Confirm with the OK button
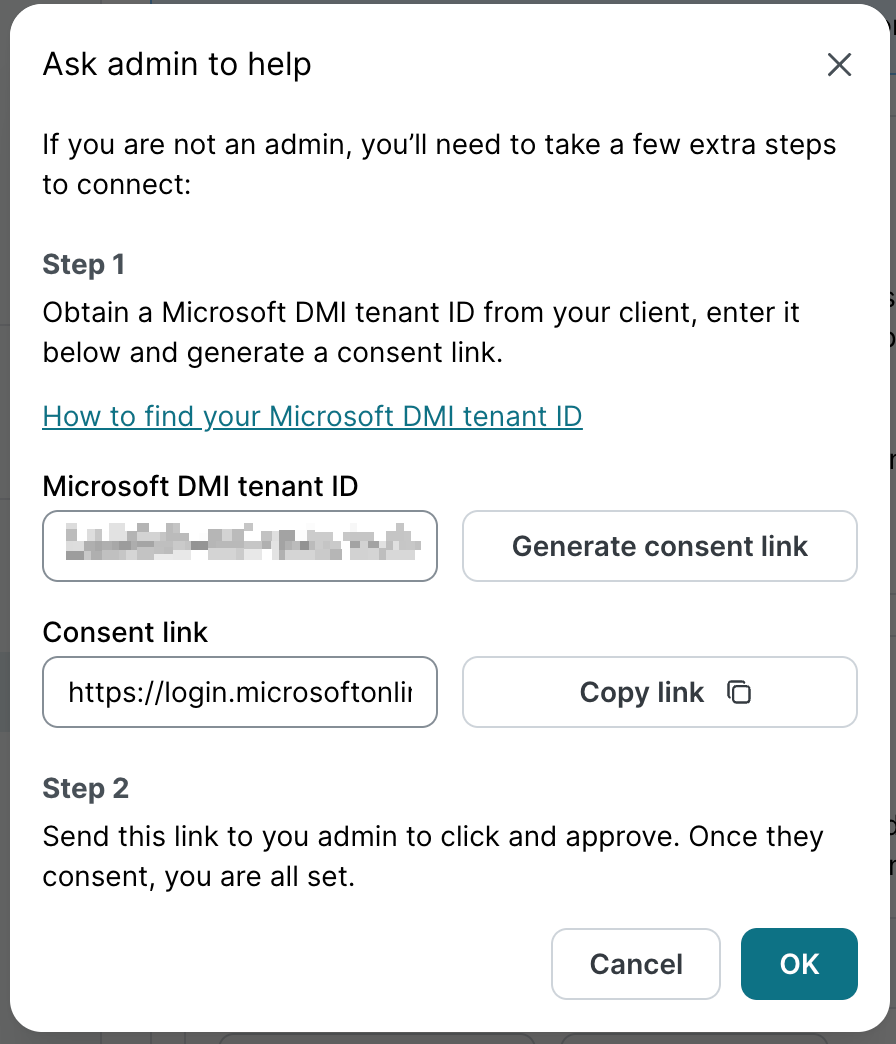 (799, 964)
